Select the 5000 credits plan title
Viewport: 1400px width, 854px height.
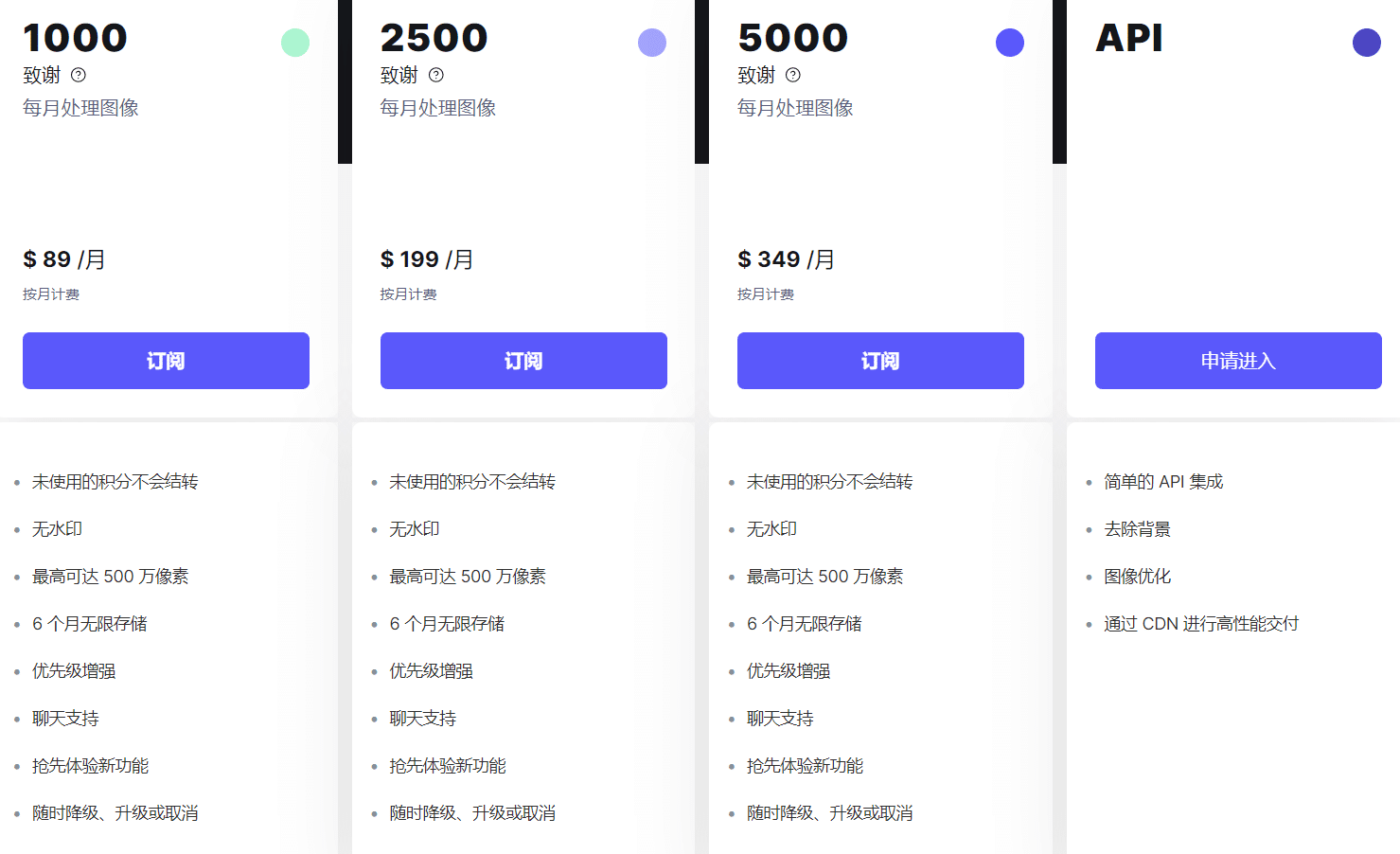tap(791, 37)
